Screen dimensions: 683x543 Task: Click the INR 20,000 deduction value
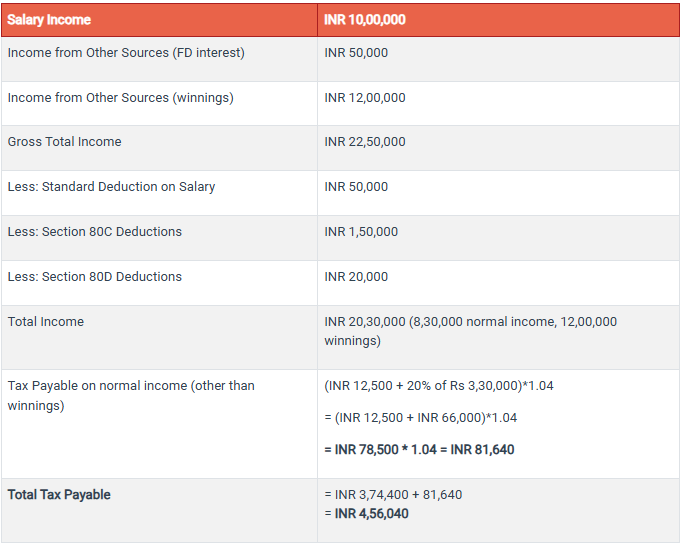click(x=356, y=277)
